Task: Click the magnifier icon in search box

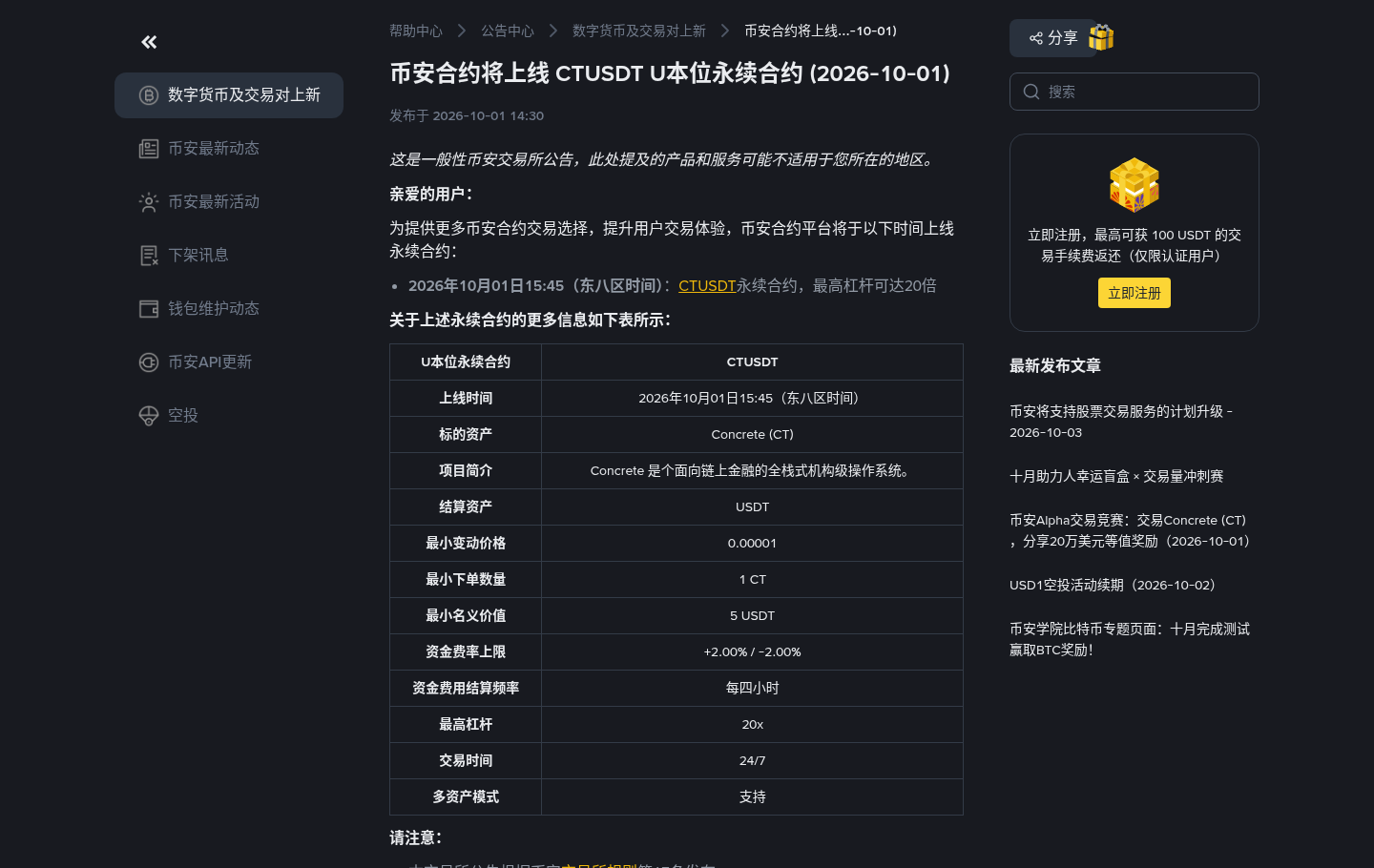Action: pos(1031,92)
